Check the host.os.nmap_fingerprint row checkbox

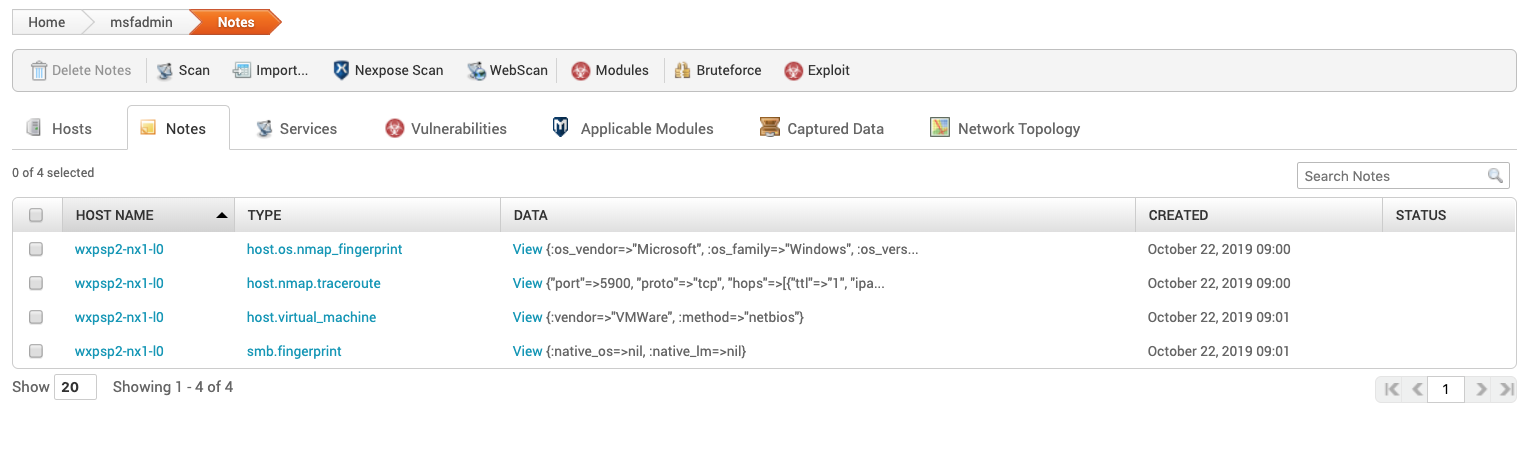pyautogui.click(x=37, y=249)
